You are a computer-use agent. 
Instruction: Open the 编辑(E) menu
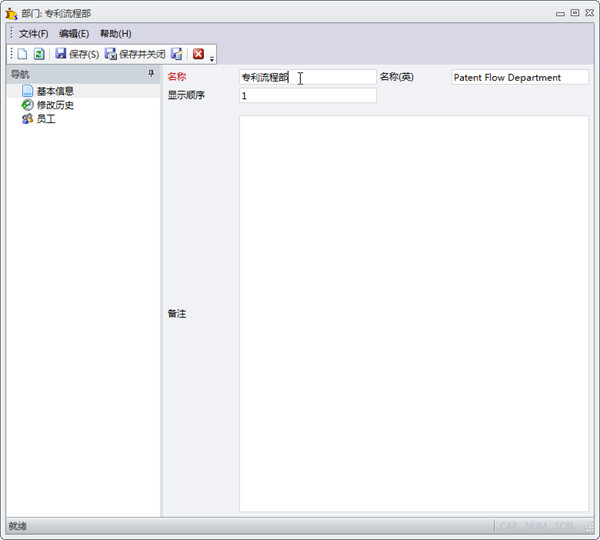pyautogui.click(x=74, y=34)
